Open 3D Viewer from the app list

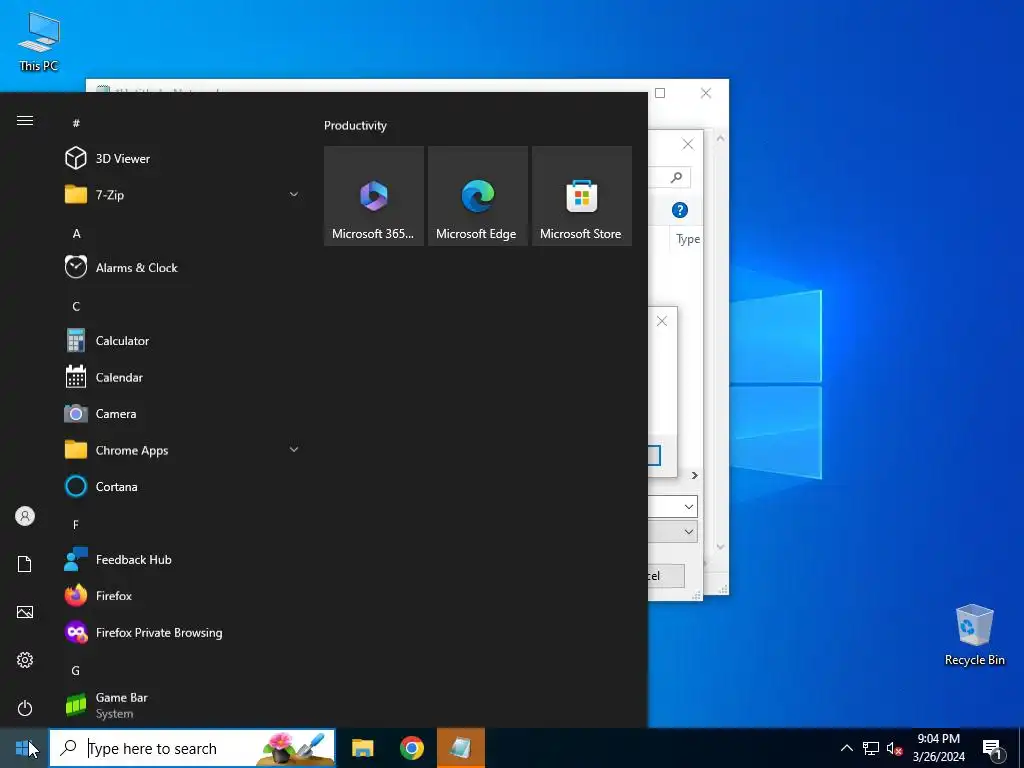tap(183, 158)
